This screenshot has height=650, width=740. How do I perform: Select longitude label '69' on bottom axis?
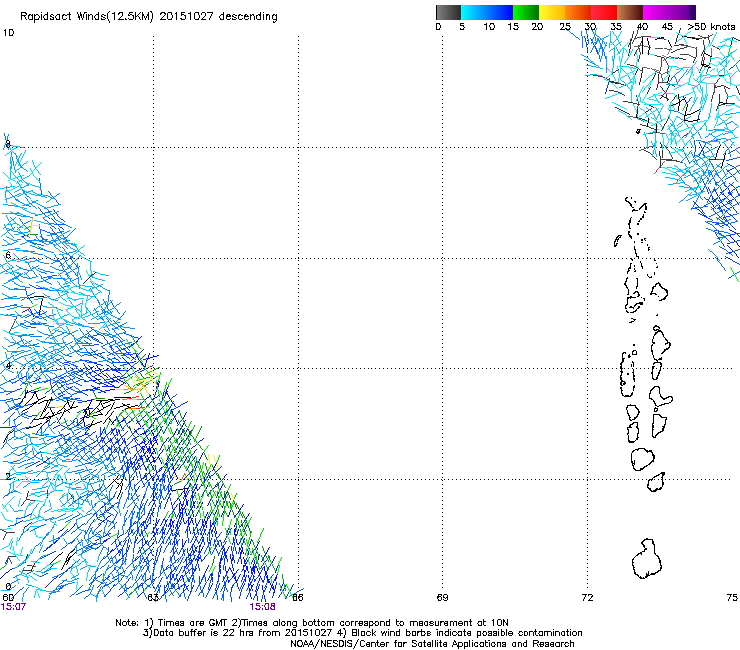pos(442,598)
